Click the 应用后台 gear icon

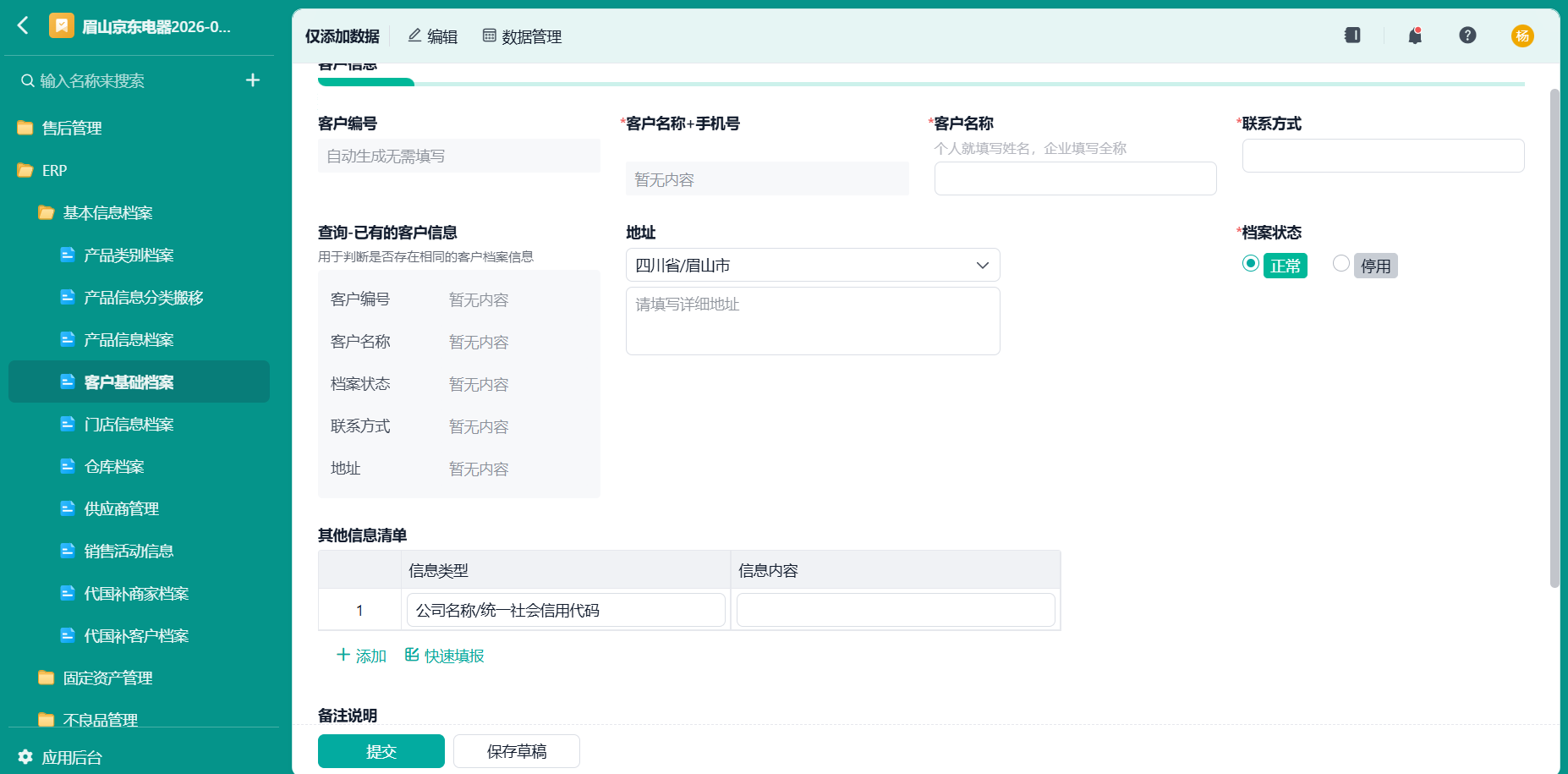[25, 757]
